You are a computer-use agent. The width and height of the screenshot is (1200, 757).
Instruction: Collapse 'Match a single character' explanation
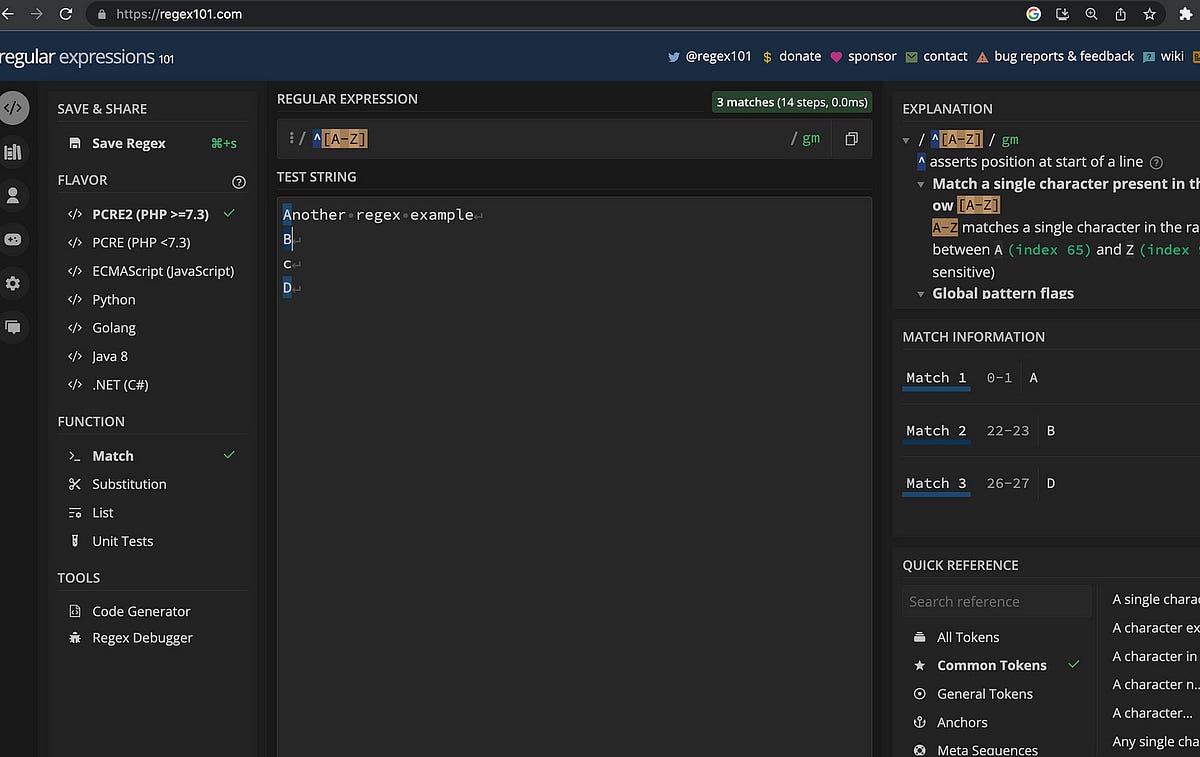921,185
